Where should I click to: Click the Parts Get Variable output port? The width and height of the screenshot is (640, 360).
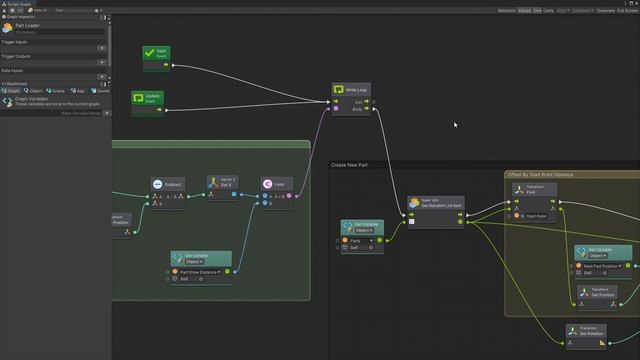(x=380, y=240)
